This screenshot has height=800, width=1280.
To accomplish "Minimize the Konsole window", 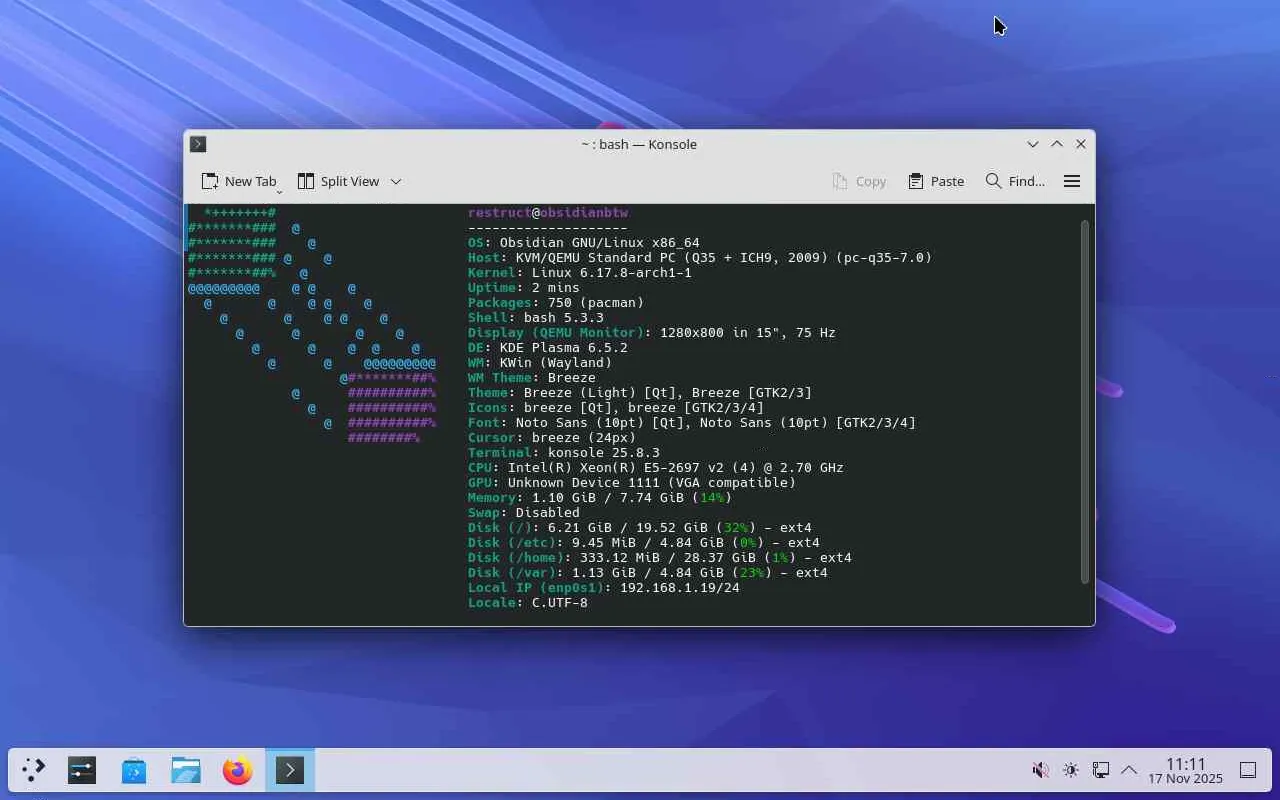I will [1033, 144].
